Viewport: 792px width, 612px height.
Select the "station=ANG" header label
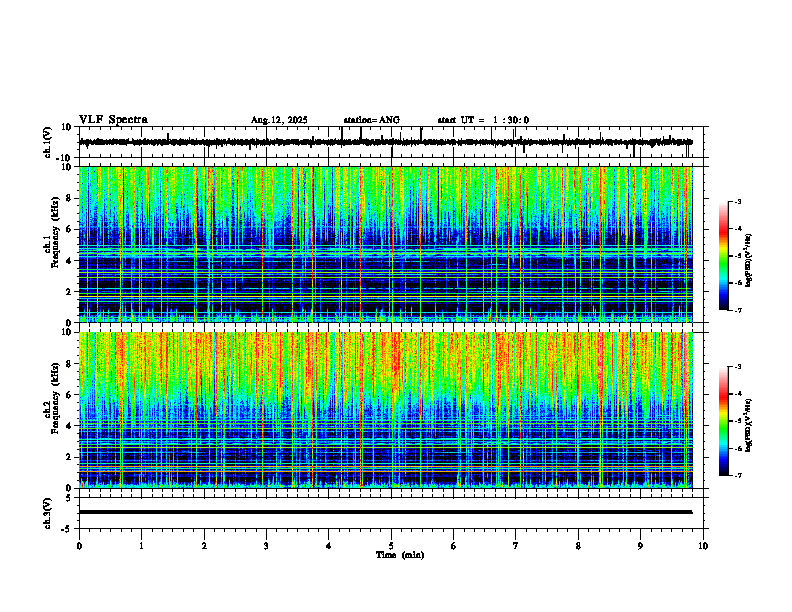371,120
